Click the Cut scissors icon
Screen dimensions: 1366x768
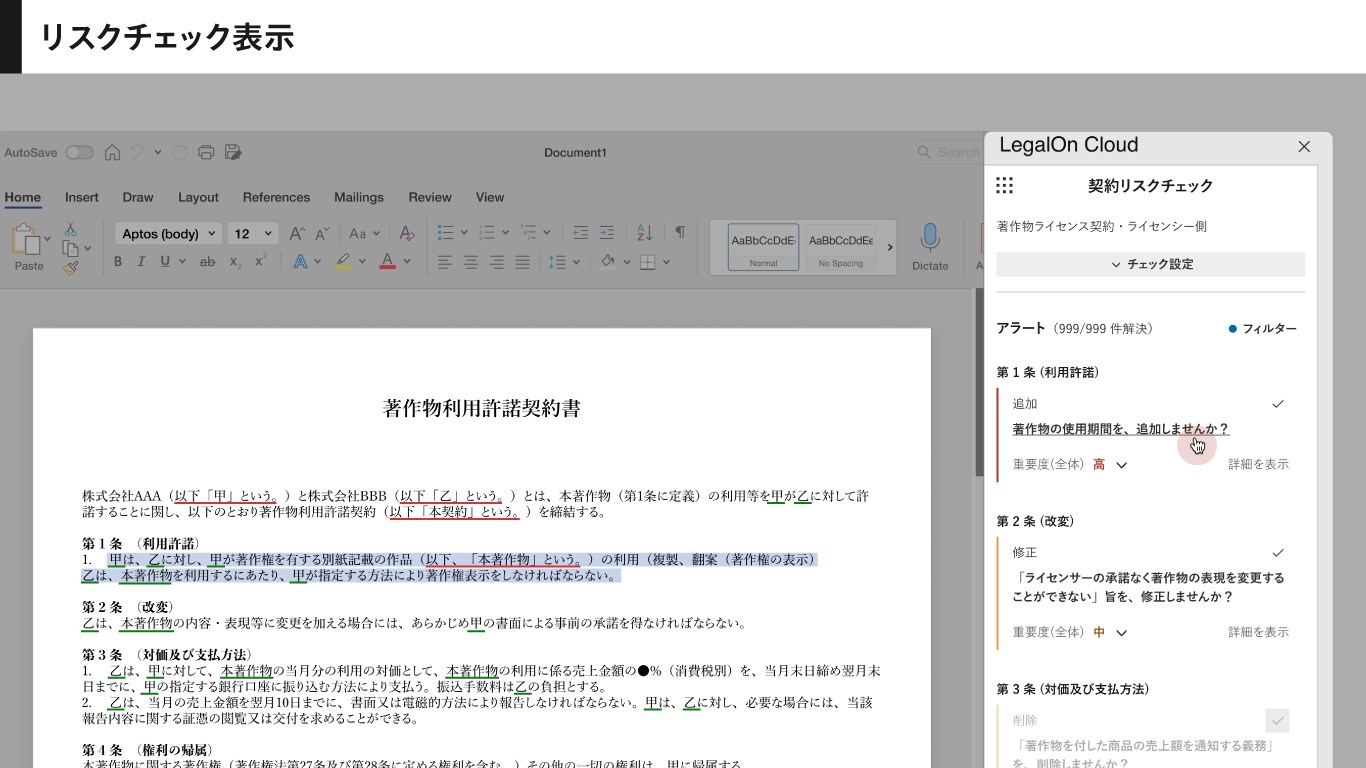coord(71,229)
